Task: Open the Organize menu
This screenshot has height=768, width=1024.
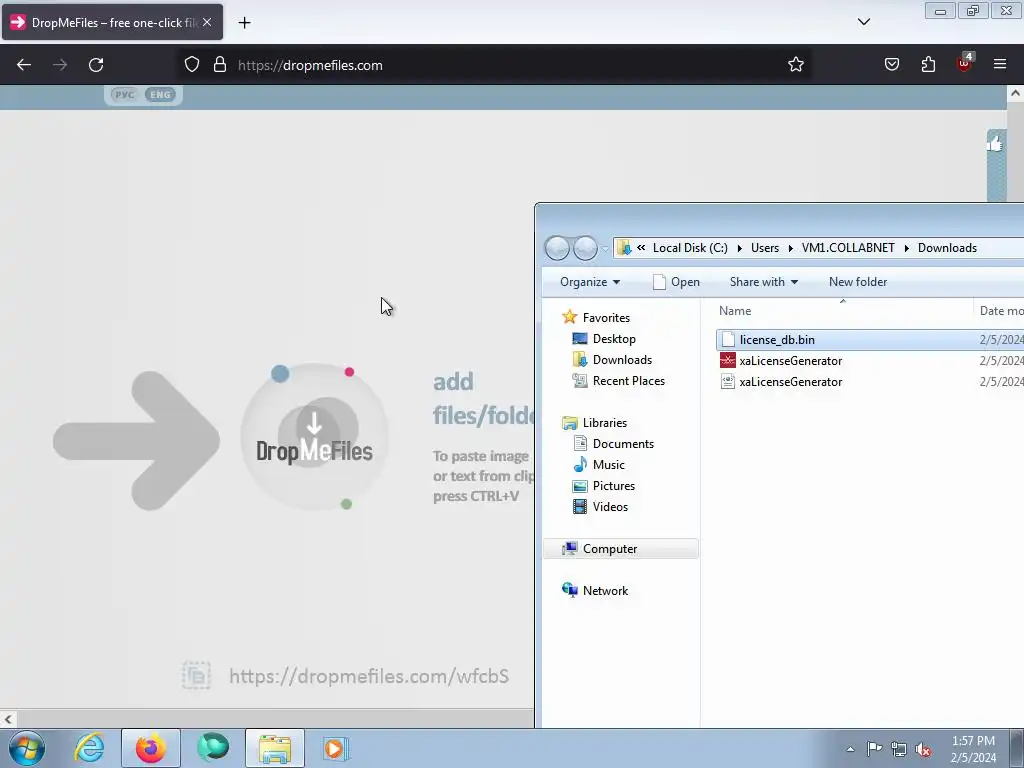Action: tap(590, 281)
